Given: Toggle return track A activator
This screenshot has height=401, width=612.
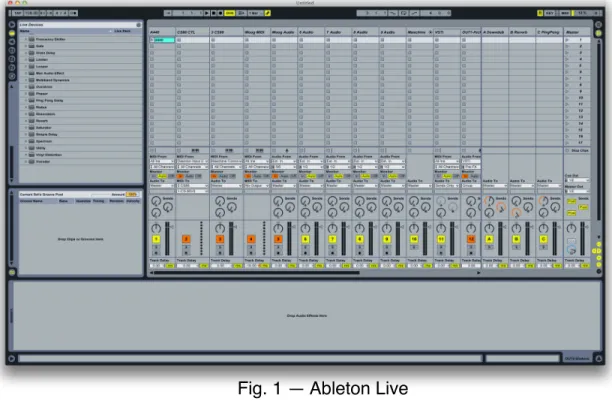Looking at the screenshot, I should (489, 239).
